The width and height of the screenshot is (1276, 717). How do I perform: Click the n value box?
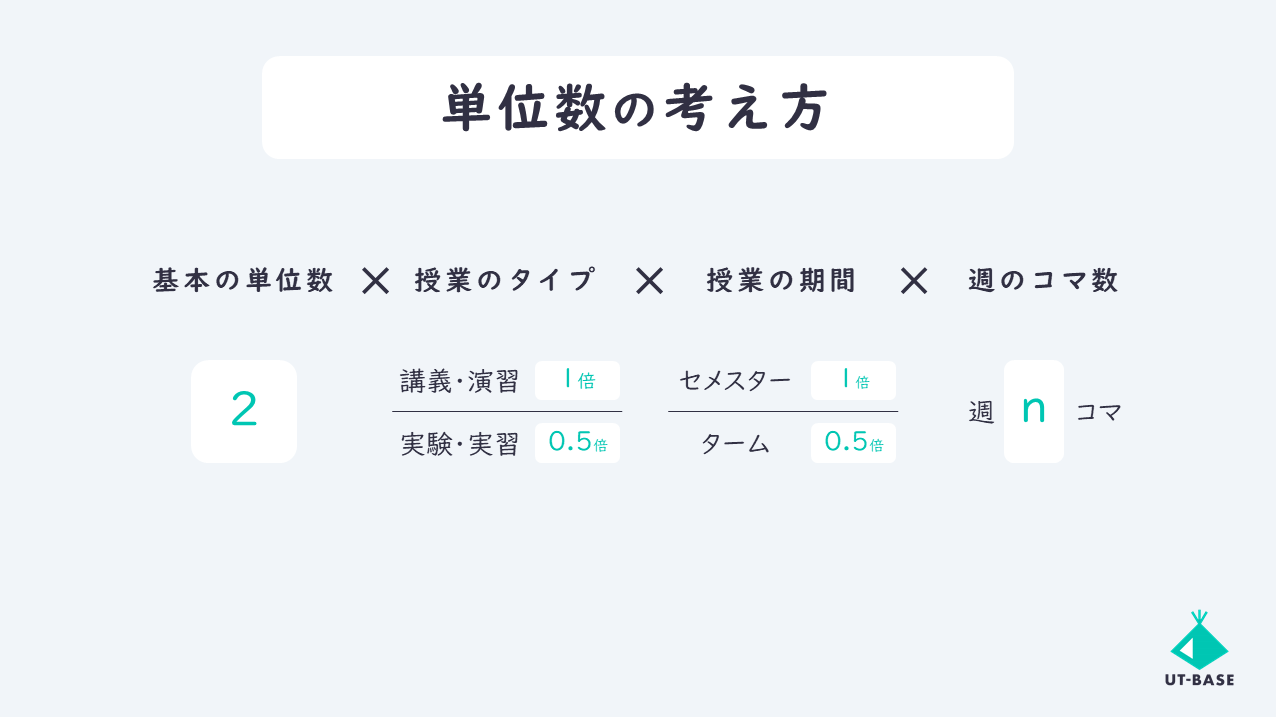pos(1034,411)
